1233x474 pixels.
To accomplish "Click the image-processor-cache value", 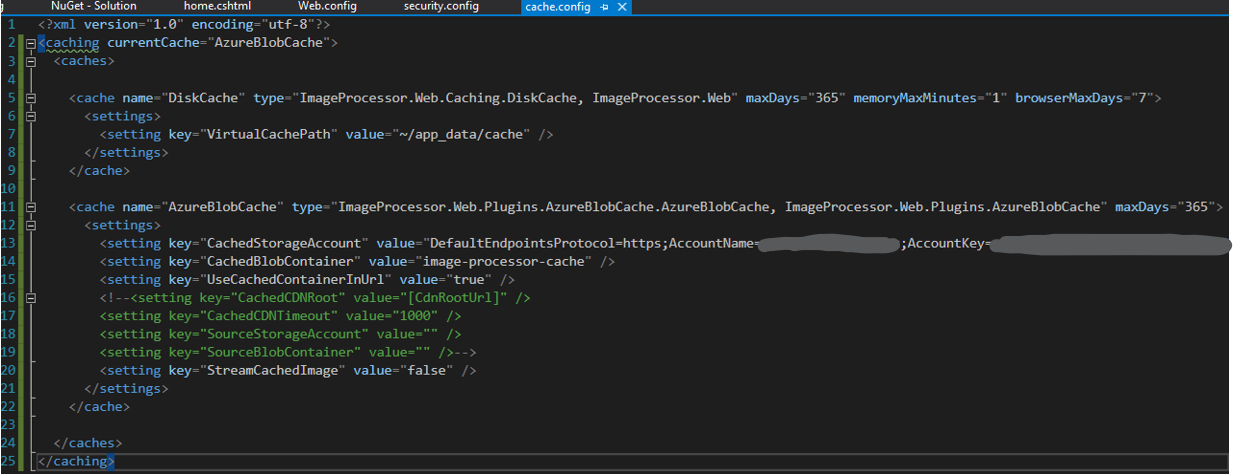I will 503,261.
